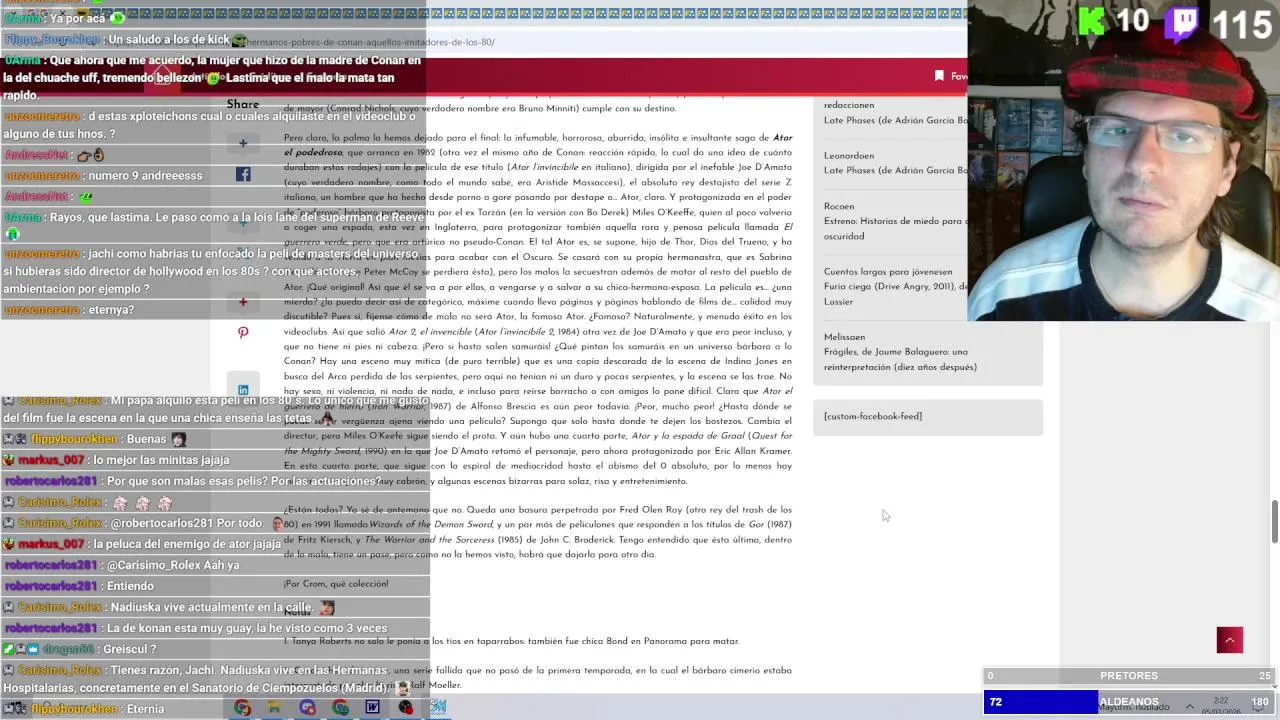
Task: Open 'Frágiles, de Jaume Balaguero' link
Action: (896, 352)
